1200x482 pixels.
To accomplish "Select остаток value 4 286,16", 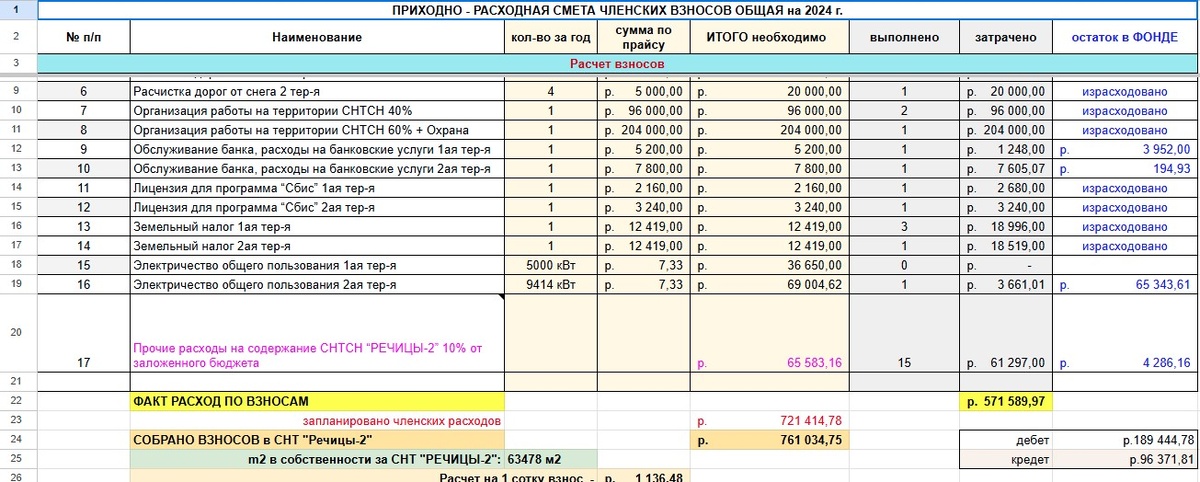I will pos(1125,333).
